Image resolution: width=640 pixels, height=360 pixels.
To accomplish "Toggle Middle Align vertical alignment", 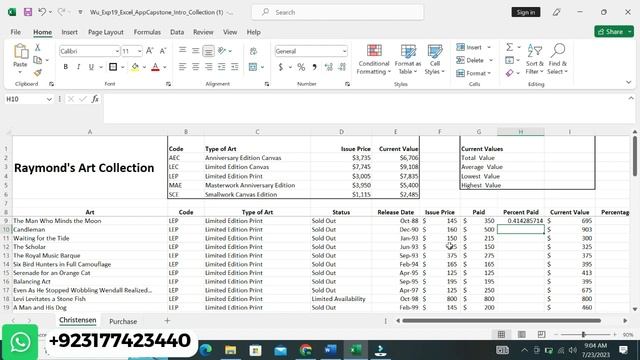I will [x=196, y=51].
